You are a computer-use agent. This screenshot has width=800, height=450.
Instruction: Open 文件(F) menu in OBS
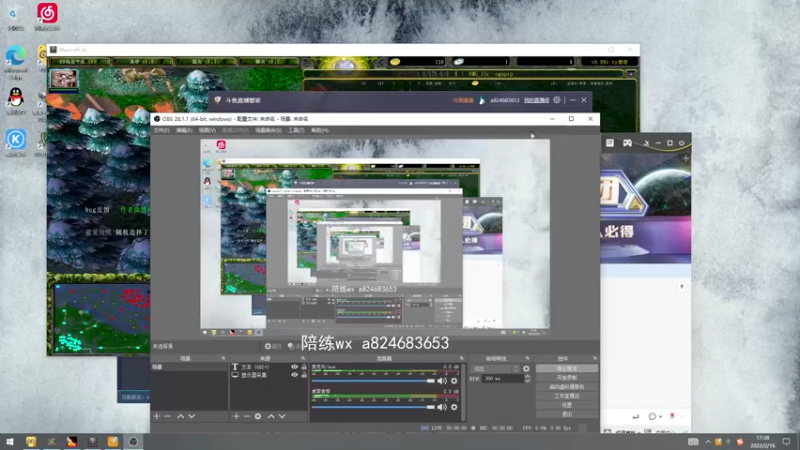[x=161, y=131]
